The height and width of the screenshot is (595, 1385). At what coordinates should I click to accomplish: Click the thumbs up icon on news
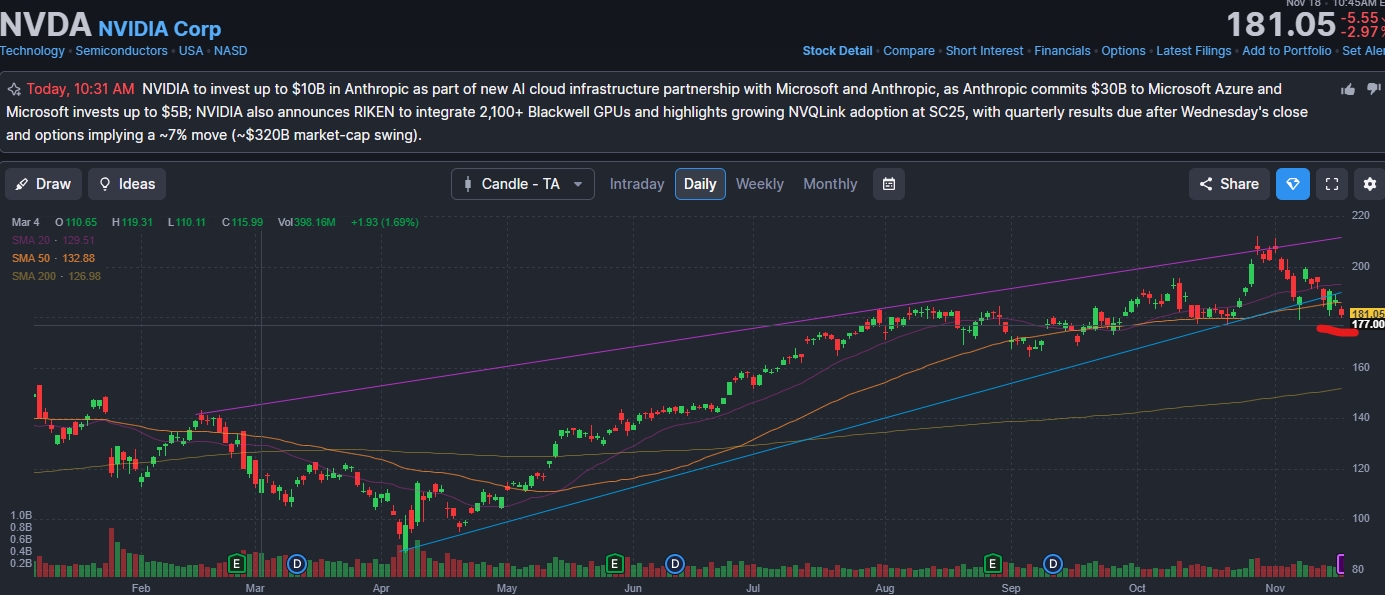click(x=1348, y=90)
